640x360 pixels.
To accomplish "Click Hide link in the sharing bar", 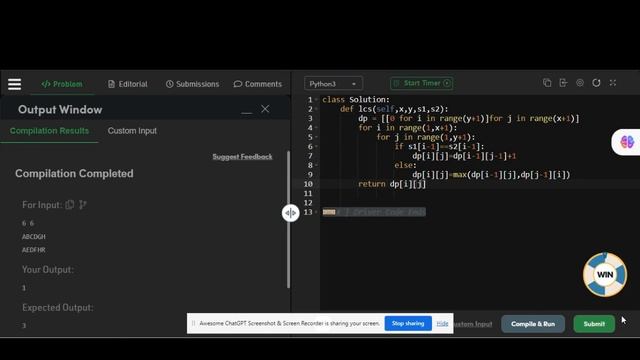I will tap(442, 324).
